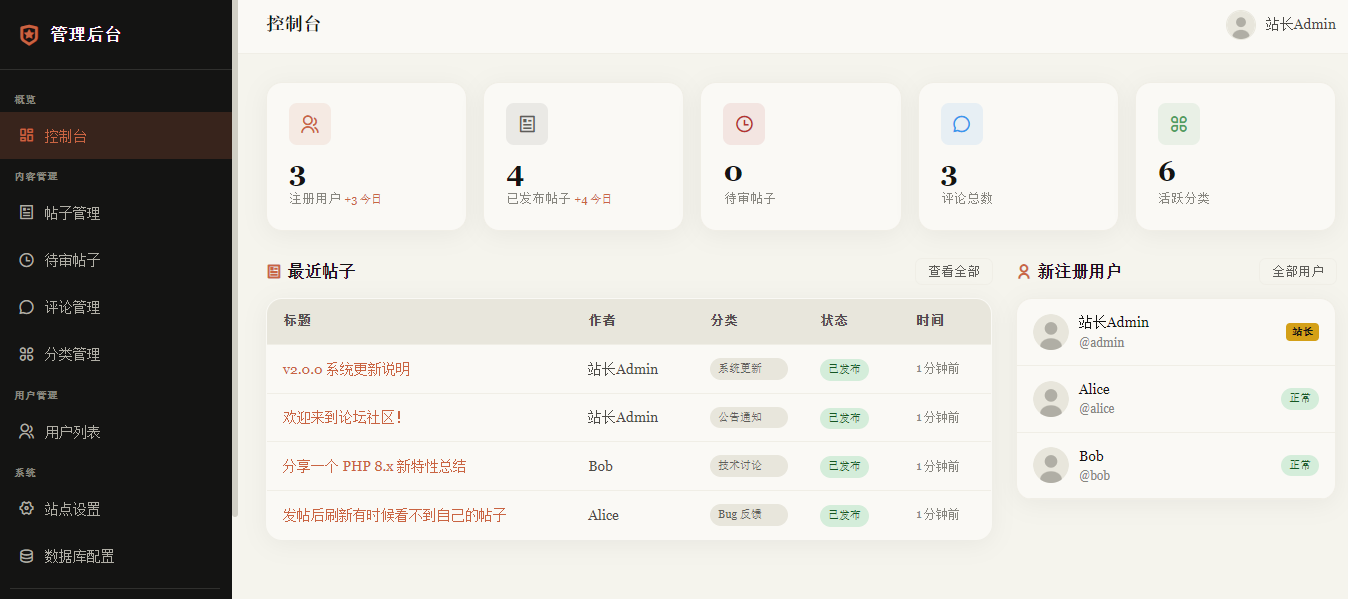Click the 状态 column header
The image size is (1348, 599).
(834, 321)
